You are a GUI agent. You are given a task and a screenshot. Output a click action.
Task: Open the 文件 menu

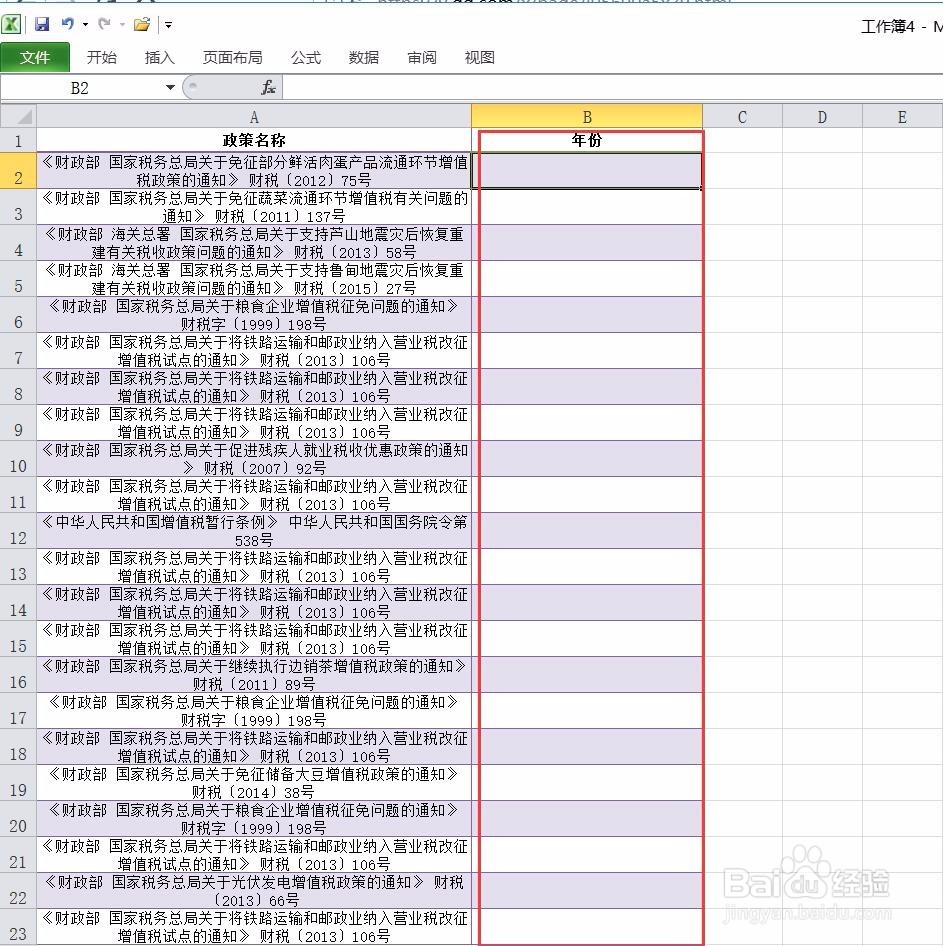tap(36, 57)
